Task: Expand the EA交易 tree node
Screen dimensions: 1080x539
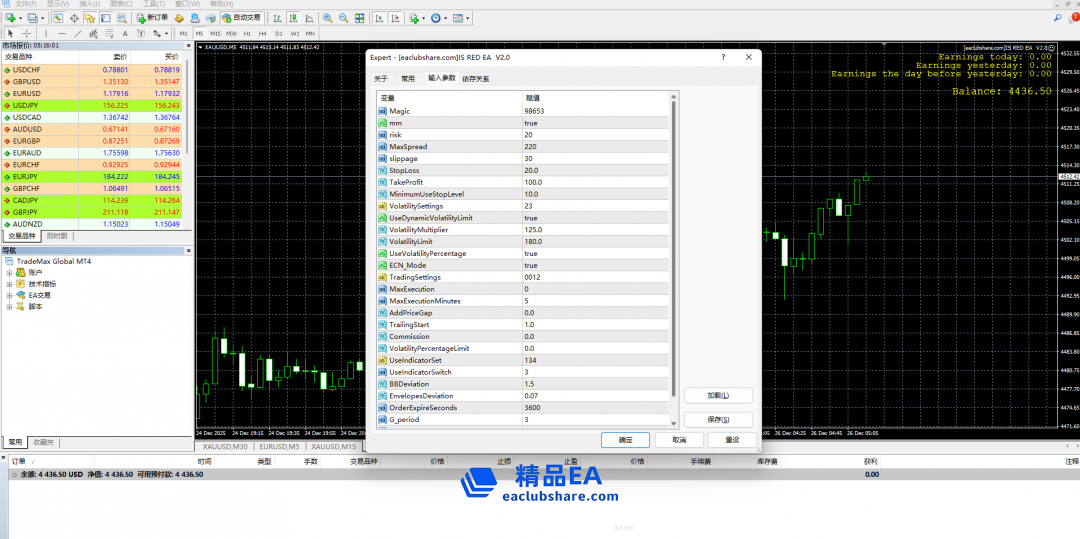Action: 9,295
